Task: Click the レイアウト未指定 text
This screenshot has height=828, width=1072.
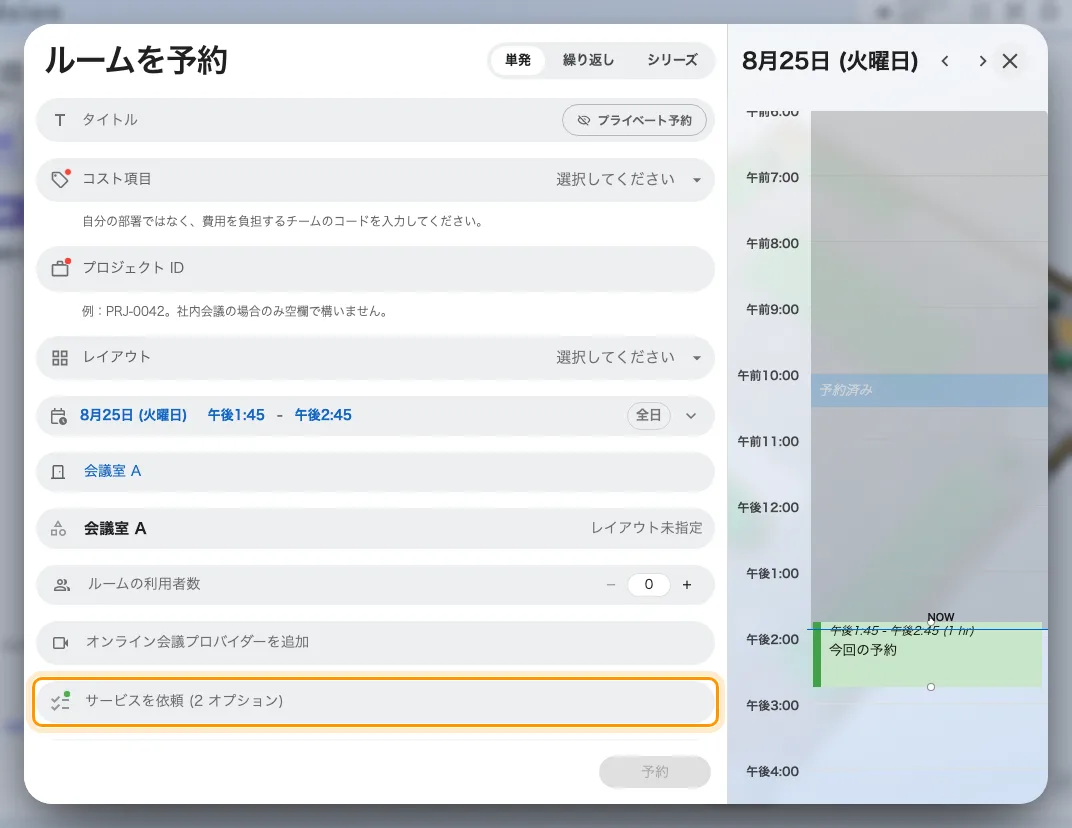Action: (x=647, y=528)
